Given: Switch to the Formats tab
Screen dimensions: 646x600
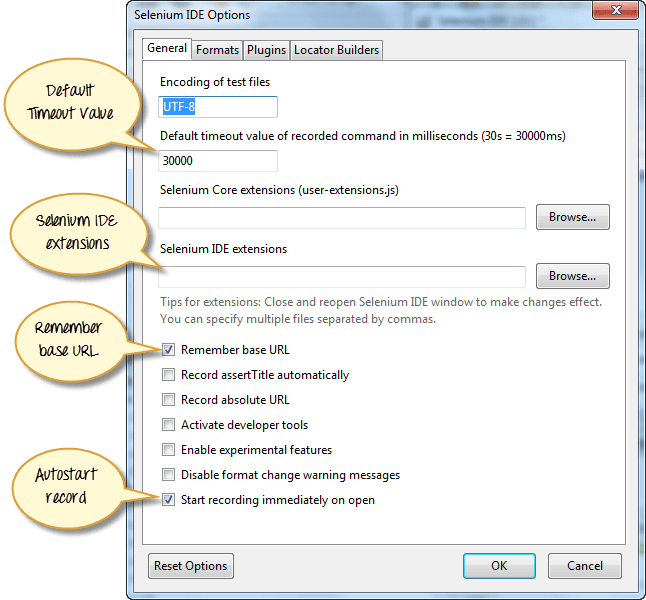Looking at the screenshot, I should (x=217, y=50).
